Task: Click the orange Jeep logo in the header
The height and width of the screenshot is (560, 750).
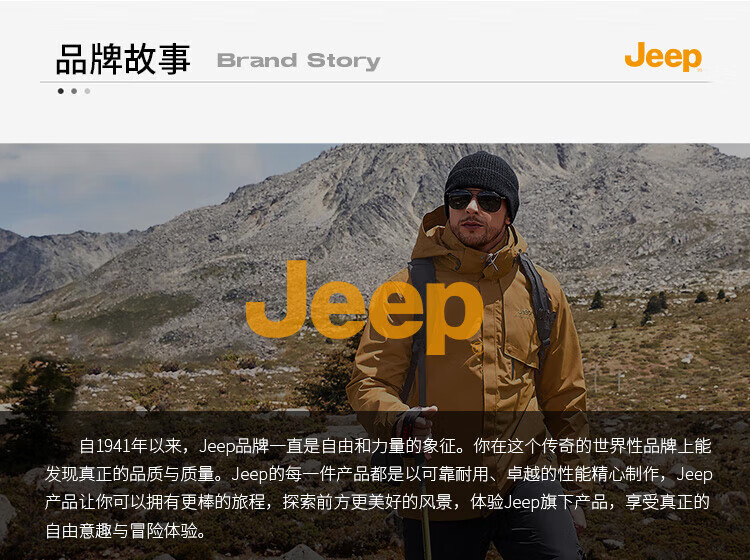Action: coord(663,57)
